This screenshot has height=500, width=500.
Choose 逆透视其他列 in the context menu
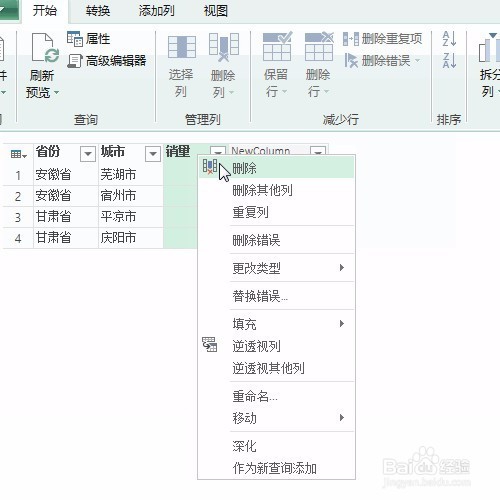[276, 368]
